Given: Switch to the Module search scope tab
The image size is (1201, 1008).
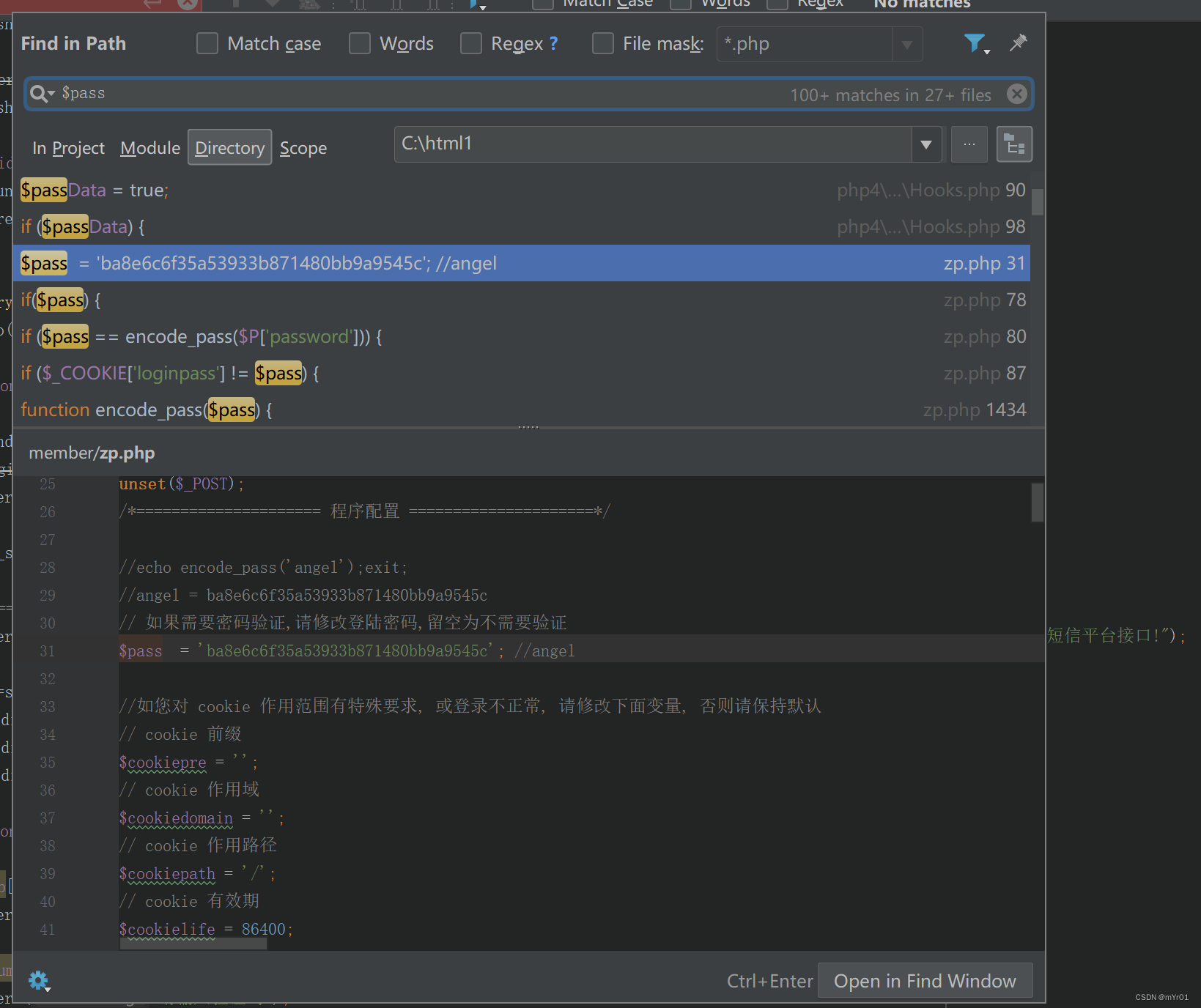Looking at the screenshot, I should (x=149, y=147).
